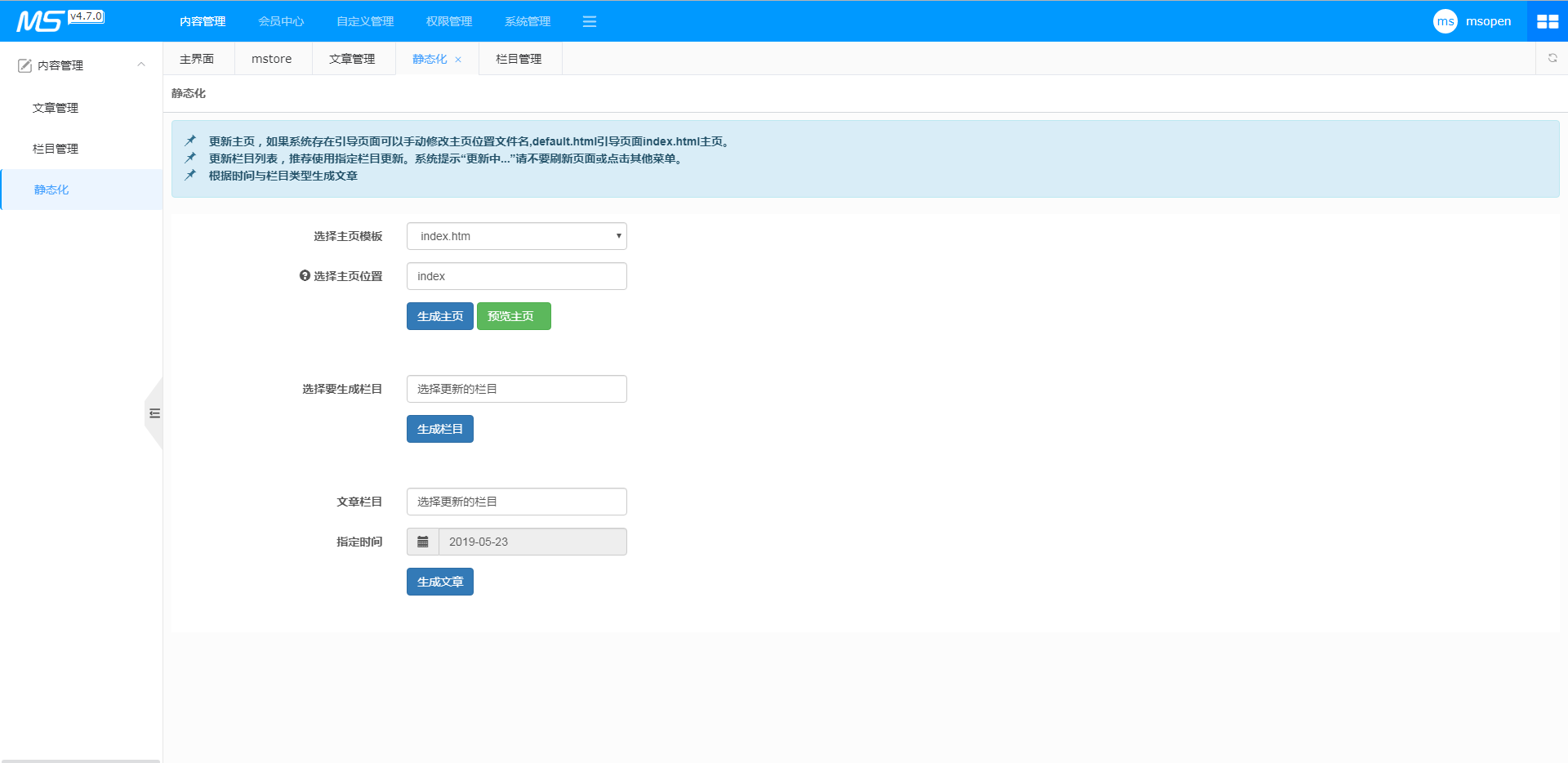The height and width of the screenshot is (763, 1568).
Task: Collapse the 内容管理 sidebar group chevron
Action: coord(141,65)
